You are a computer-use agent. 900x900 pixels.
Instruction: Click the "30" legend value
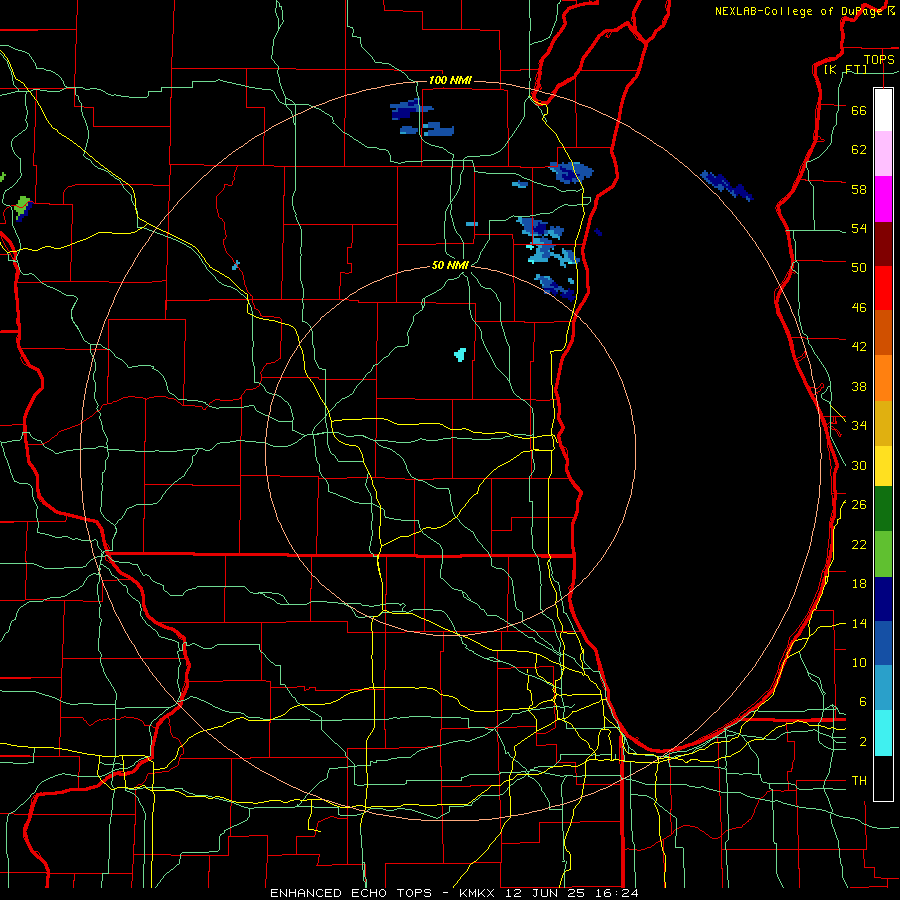point(859,465)
